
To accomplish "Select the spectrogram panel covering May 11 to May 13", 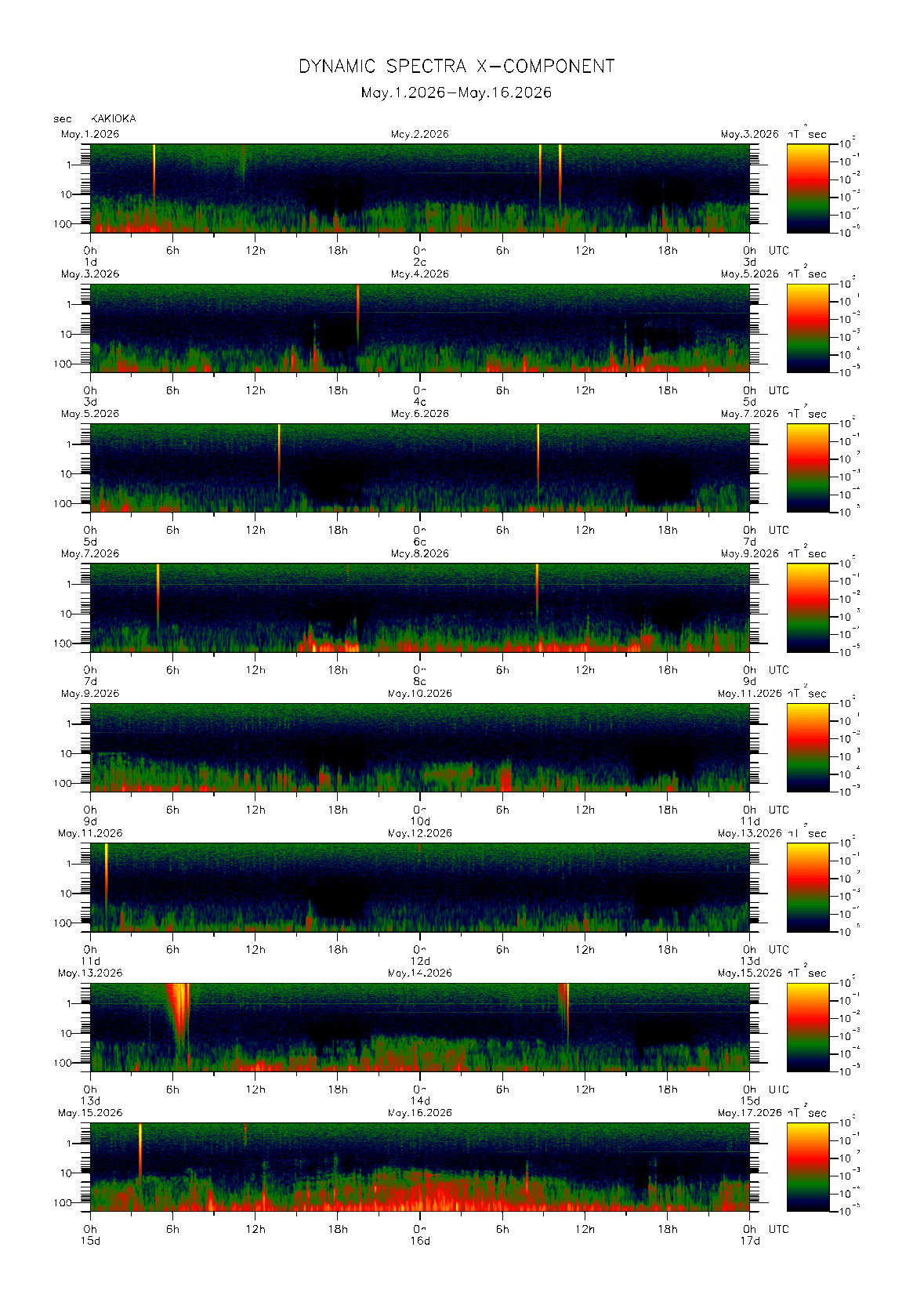I will click(420, 887).
